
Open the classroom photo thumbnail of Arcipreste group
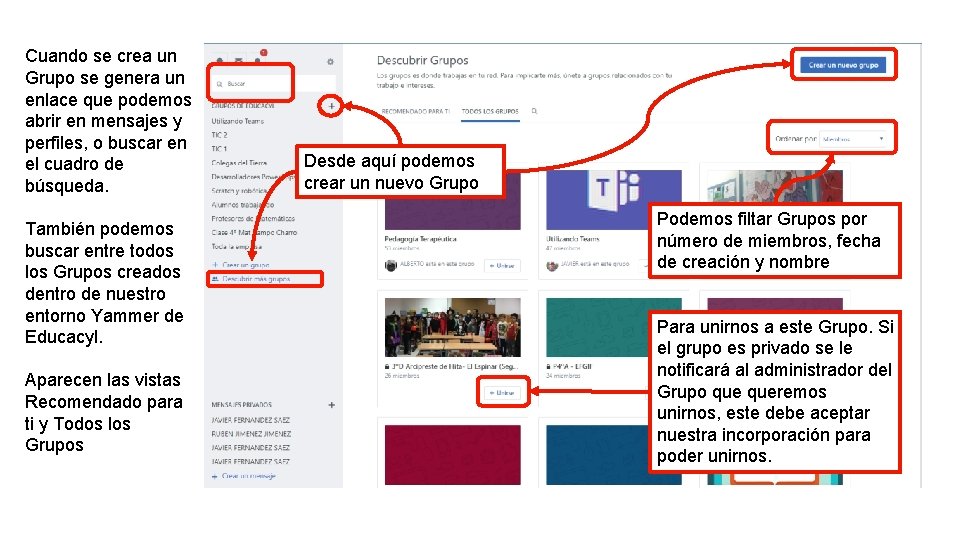[x=452, y=327]
